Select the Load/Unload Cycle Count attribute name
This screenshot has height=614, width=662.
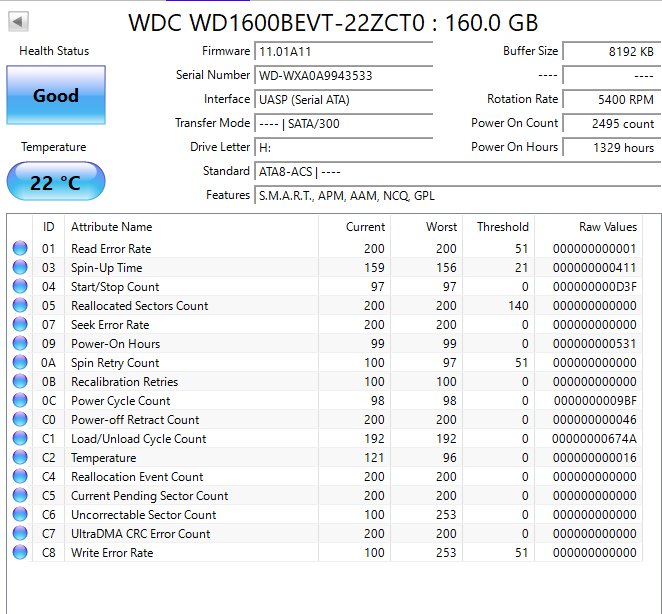138,439
